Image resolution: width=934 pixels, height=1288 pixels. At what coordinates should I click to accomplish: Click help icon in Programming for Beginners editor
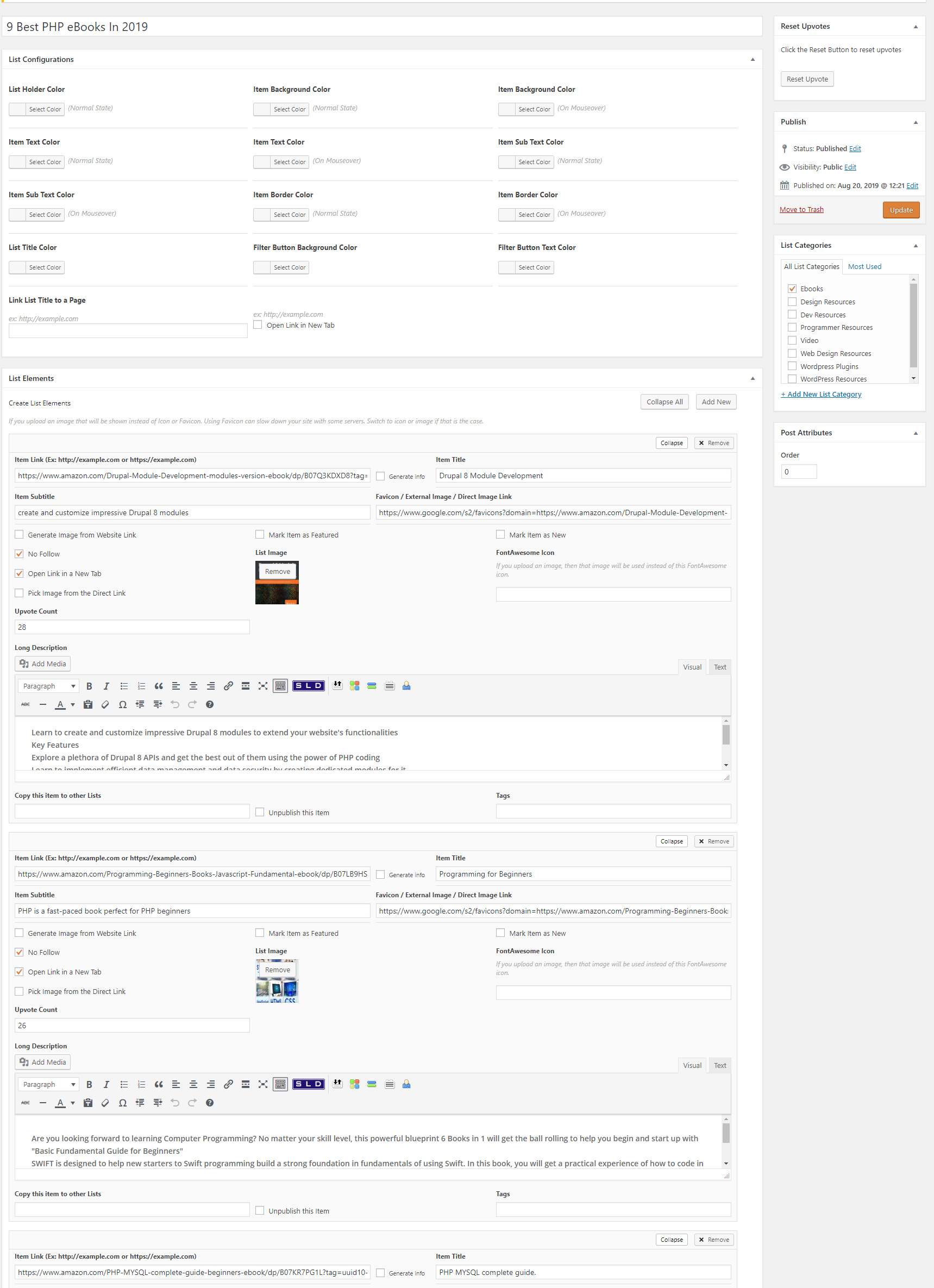coord(210,1103)
